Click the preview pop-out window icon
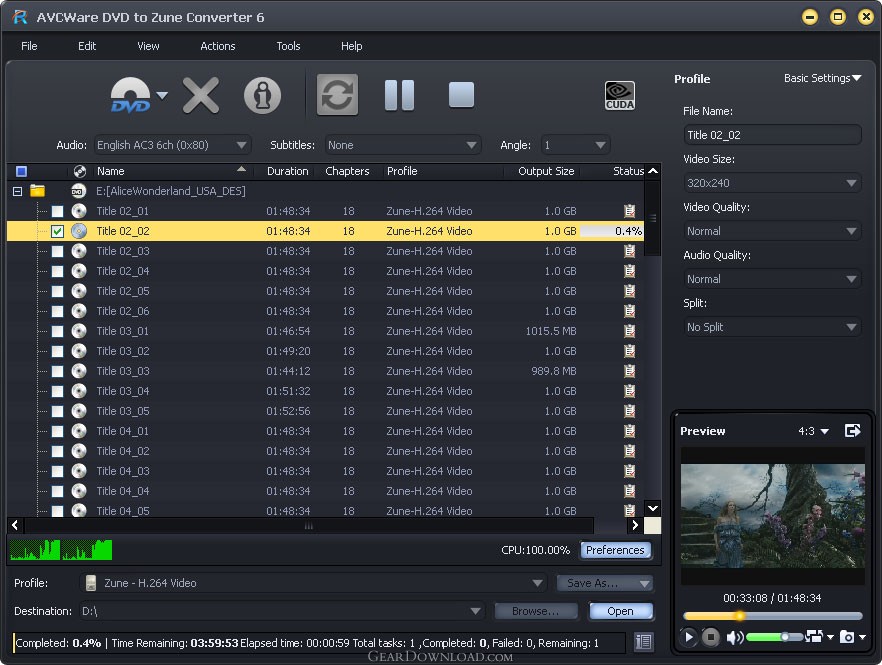 [852, 430]
